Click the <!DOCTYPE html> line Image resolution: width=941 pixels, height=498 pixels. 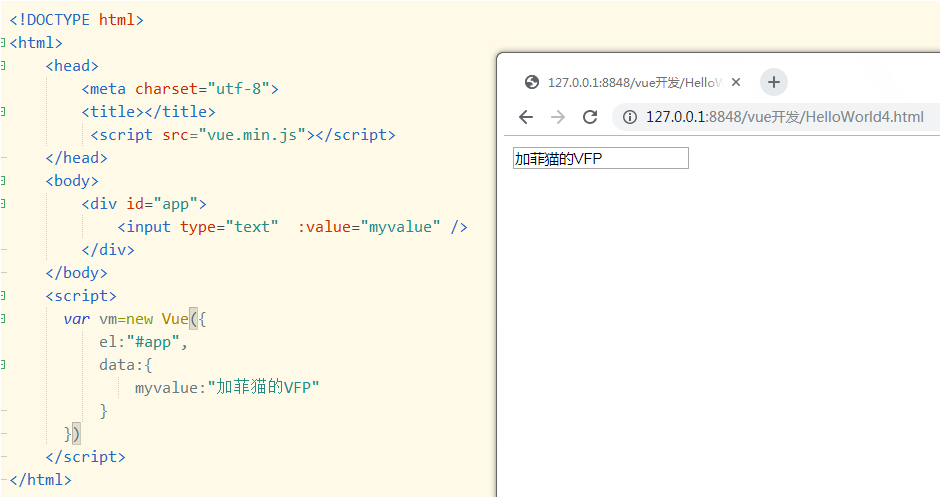77,20
